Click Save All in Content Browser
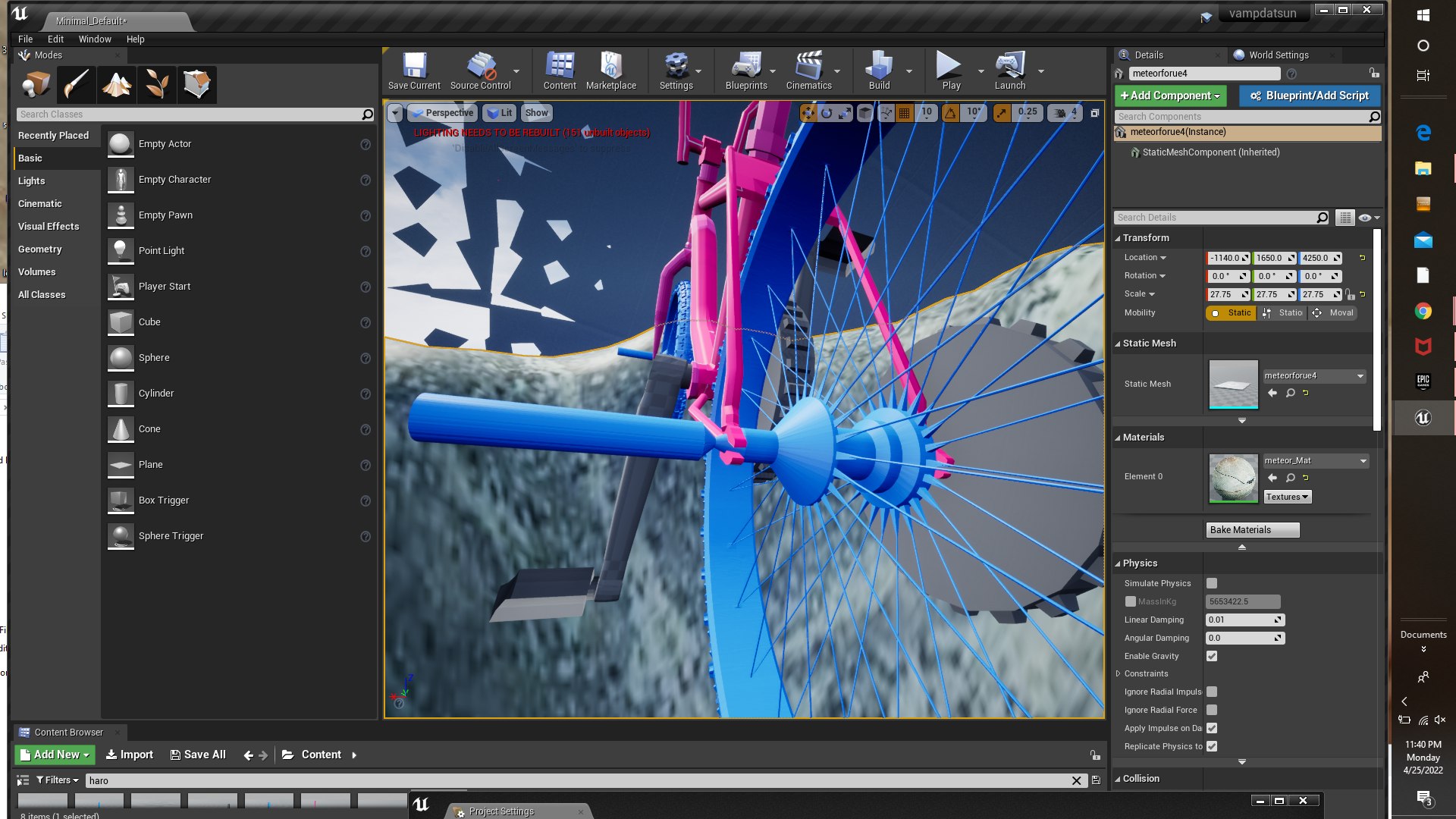The height and width of the screenshot is (819, 1456). click(x=198, y=755)
